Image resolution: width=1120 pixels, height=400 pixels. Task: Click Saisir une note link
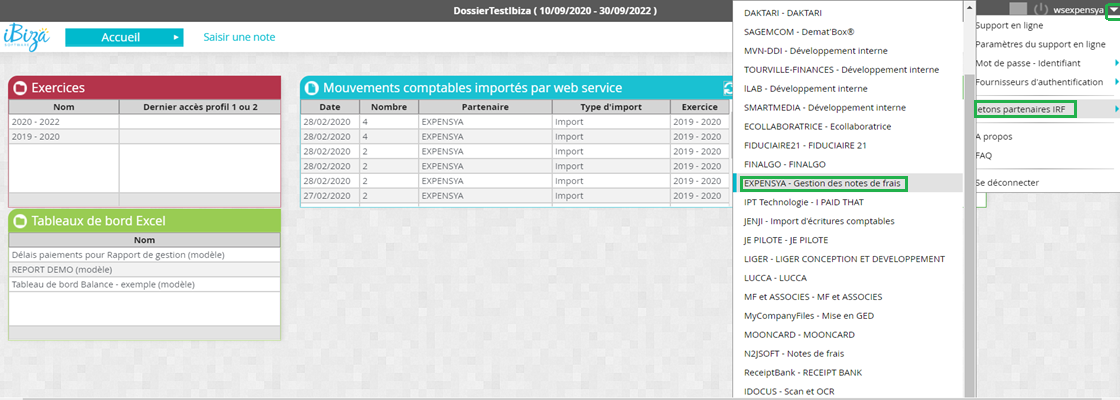239,37
